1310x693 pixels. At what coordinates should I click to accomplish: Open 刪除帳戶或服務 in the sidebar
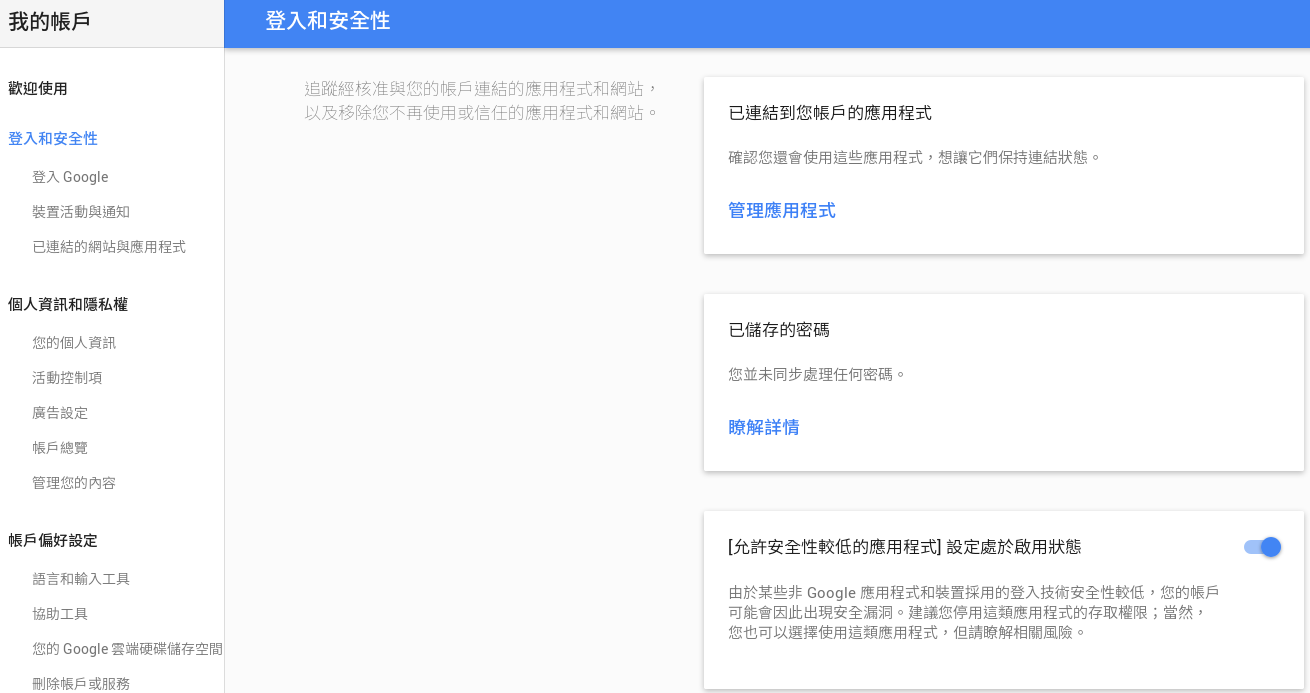pyautogui.click(x=81, y=684)
